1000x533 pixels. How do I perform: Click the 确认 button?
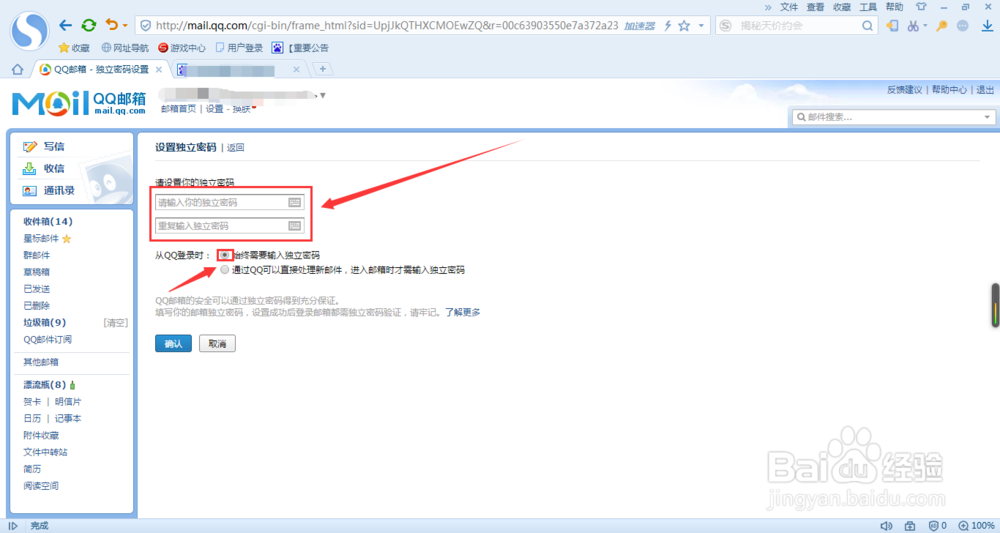coord(173,344)
